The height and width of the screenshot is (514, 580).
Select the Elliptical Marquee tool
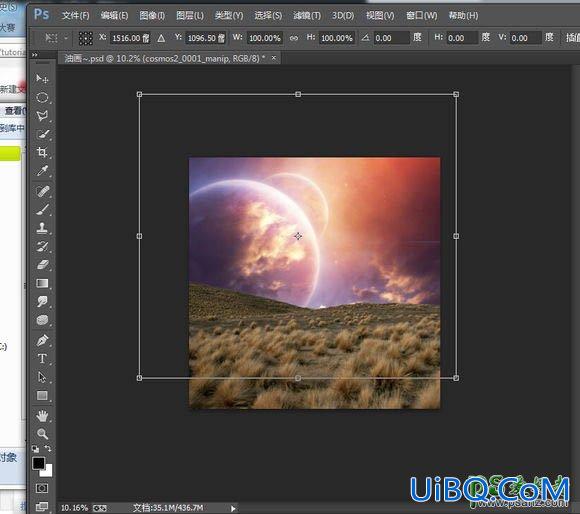pyautogui.click(x=42, y=97)
